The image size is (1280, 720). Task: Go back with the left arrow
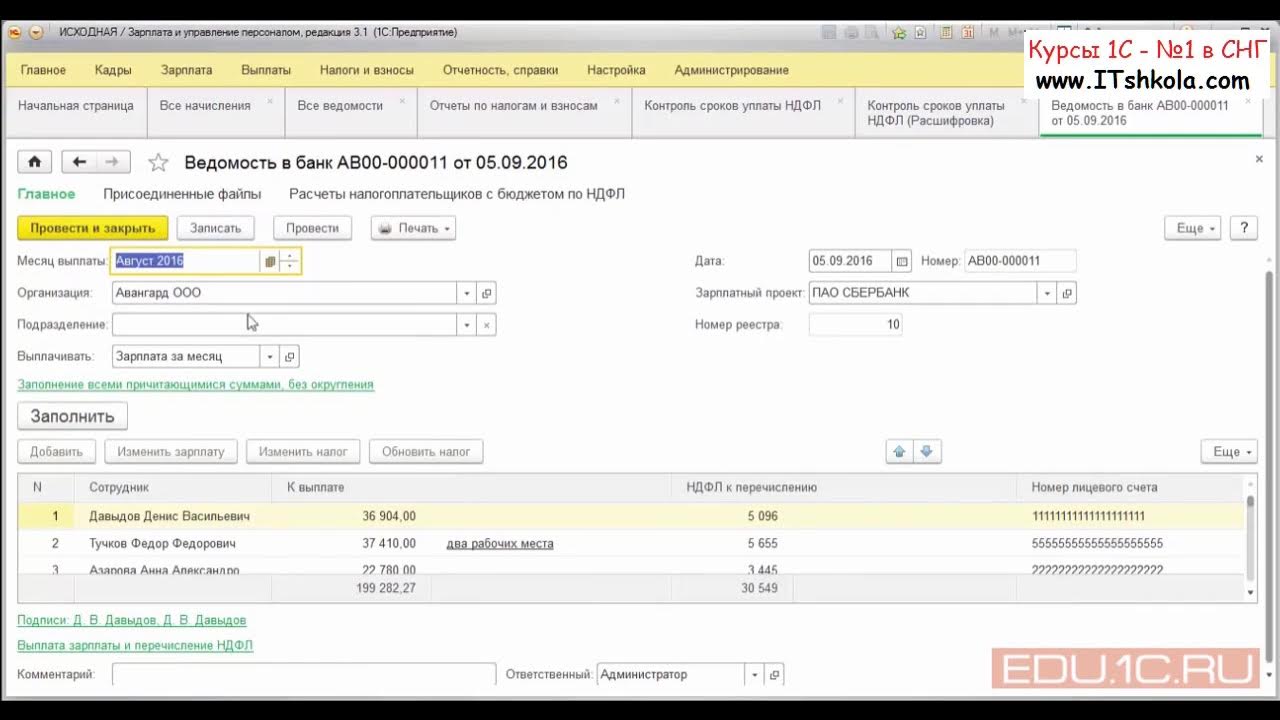[79, 162]
